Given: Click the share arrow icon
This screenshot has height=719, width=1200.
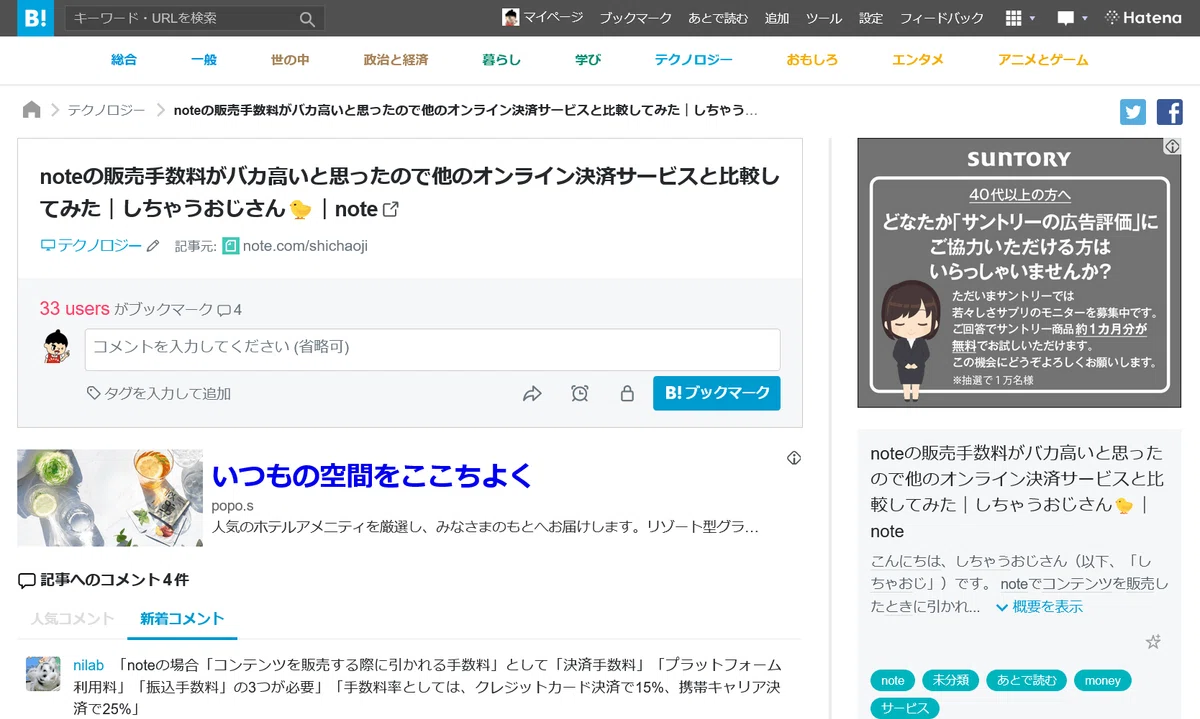Looking at the screenshot, I should tap(532, 394).
